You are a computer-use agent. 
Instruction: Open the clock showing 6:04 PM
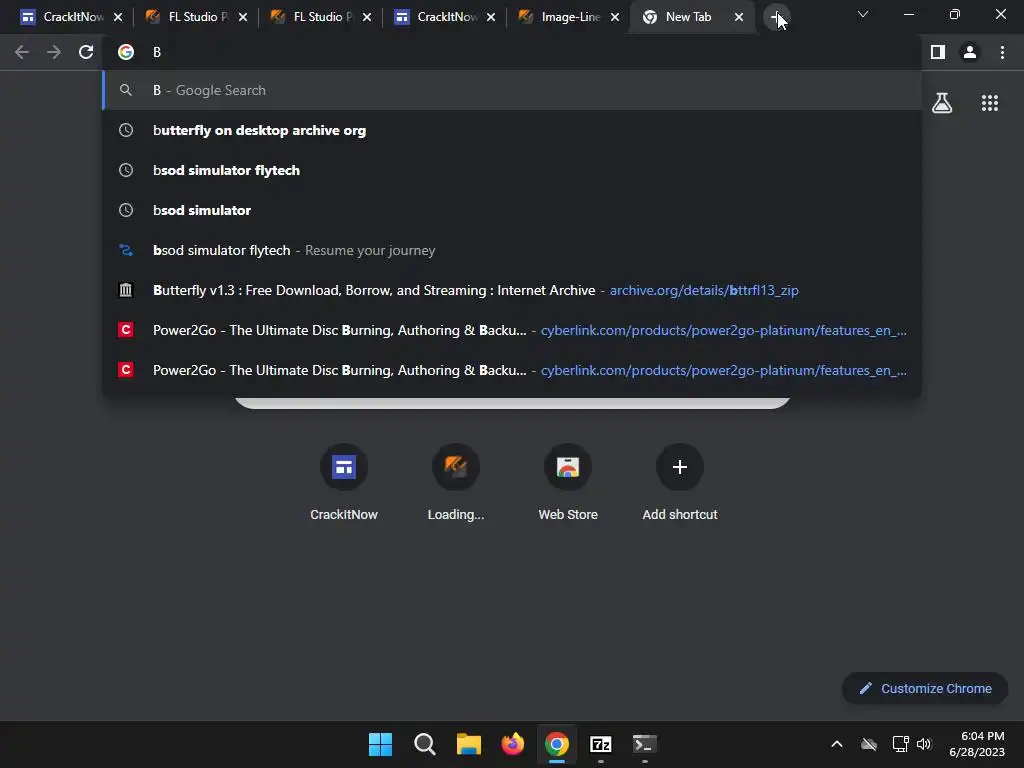pyautogui.click(x=977, y=744)
